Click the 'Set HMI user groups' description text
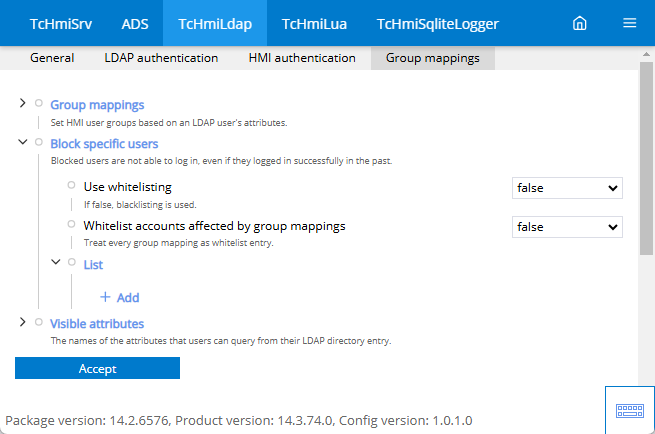The width and height of the screenshot is (655, 434). tap(169, 123)
